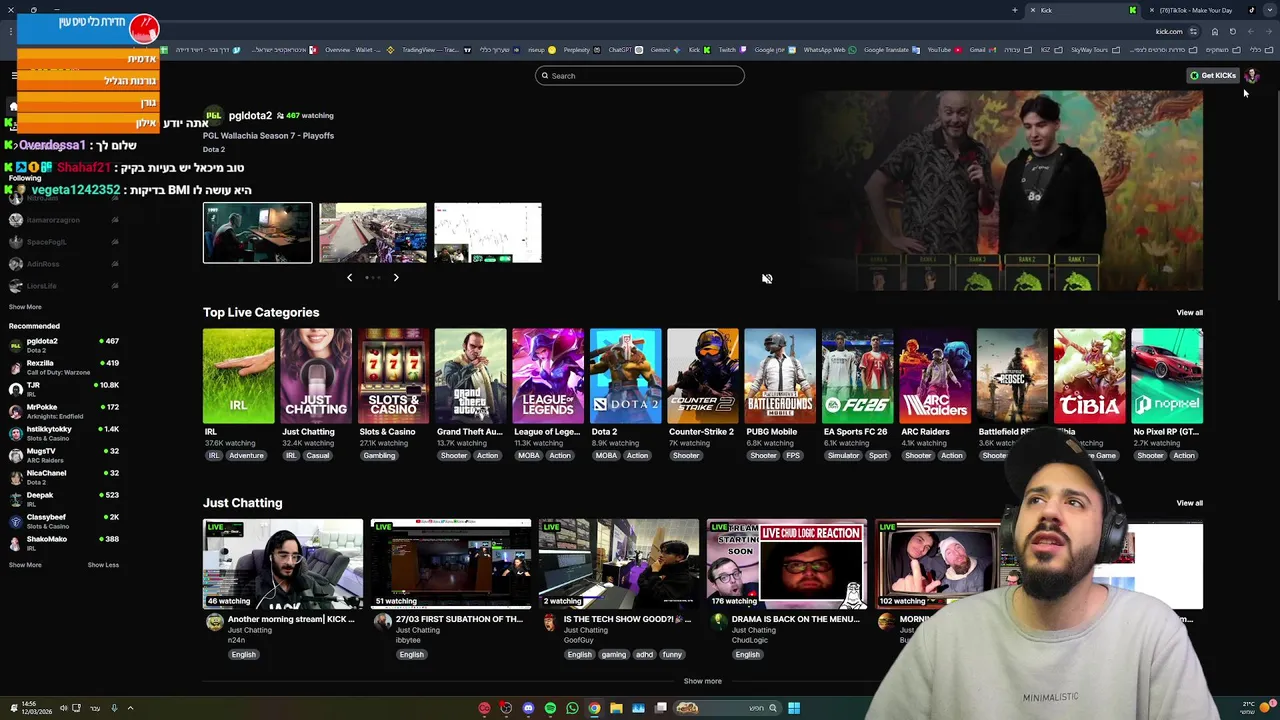Open Deepak in Recommended sidebar

pos(64,499)
